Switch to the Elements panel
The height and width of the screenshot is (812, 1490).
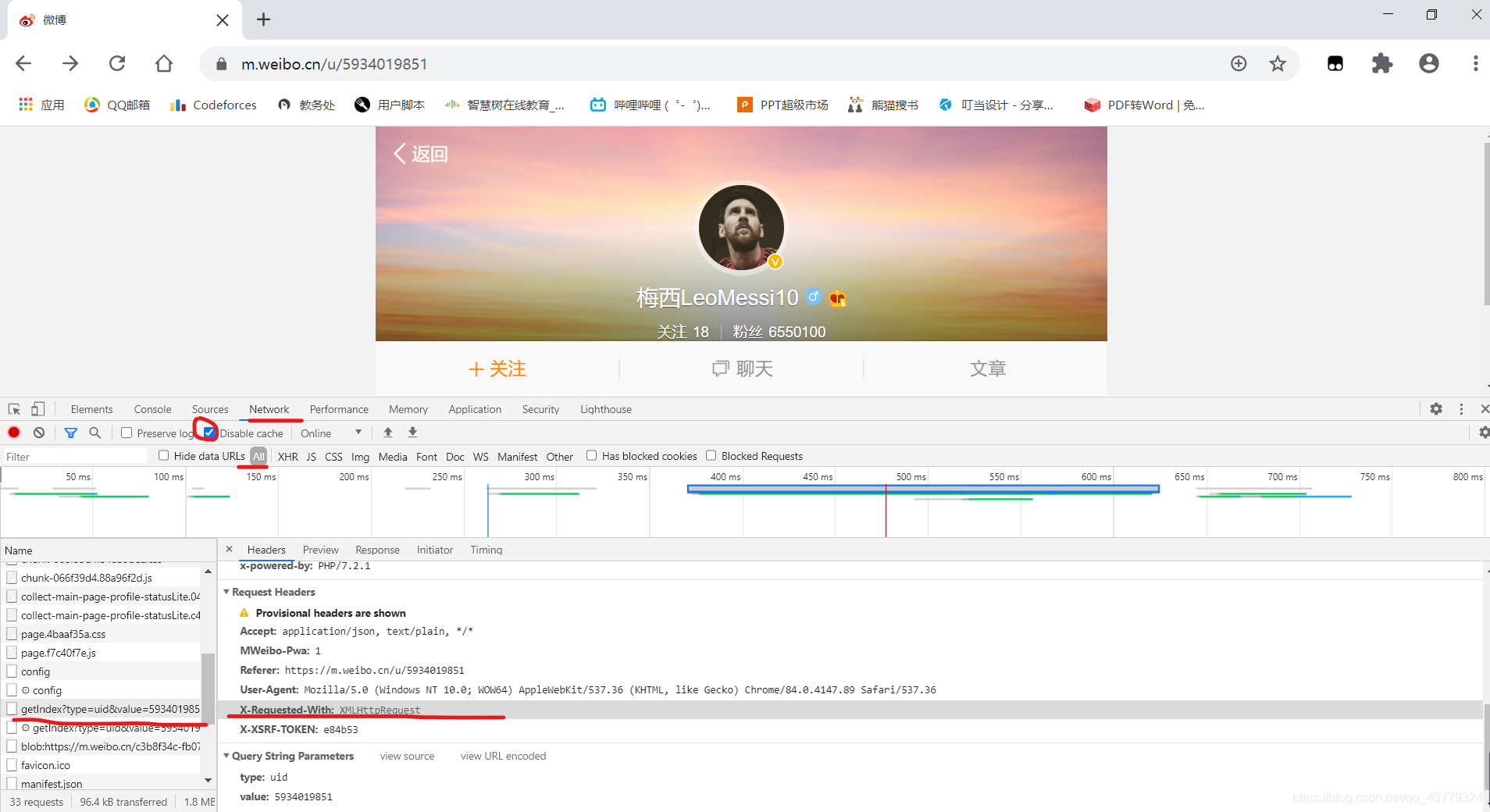coord(91,409)
